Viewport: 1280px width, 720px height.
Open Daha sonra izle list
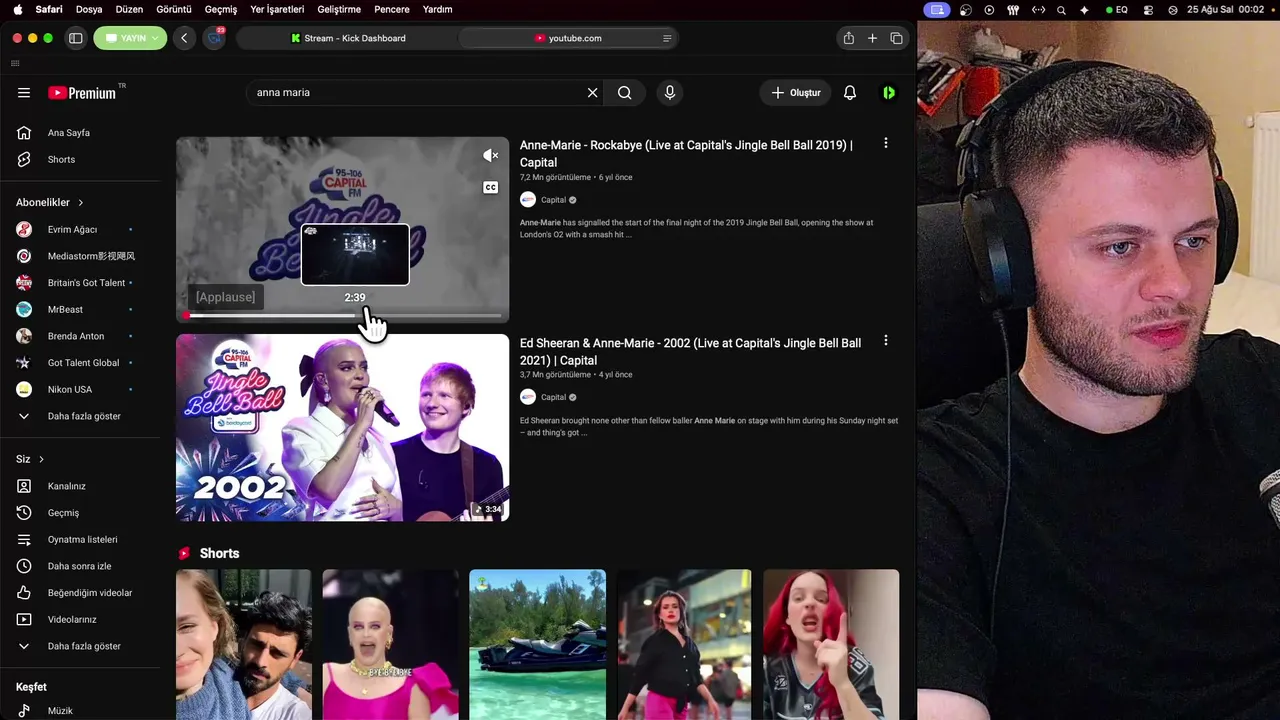click(x=80, y=566)
